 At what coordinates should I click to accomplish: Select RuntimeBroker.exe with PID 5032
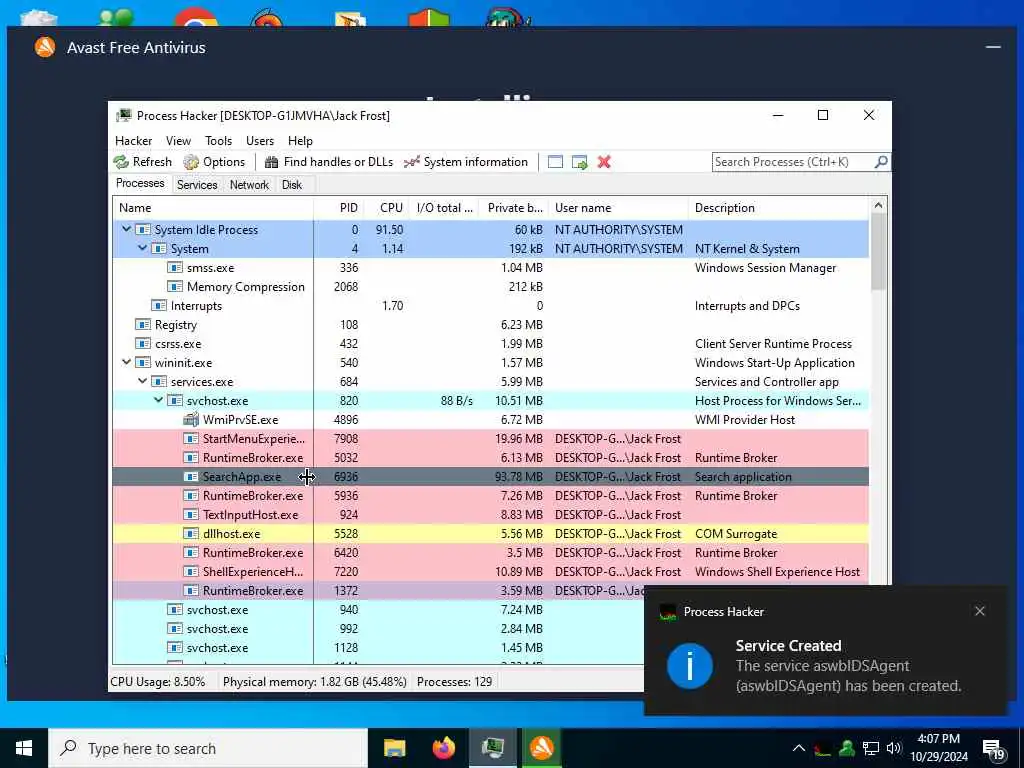click(490, 458)
